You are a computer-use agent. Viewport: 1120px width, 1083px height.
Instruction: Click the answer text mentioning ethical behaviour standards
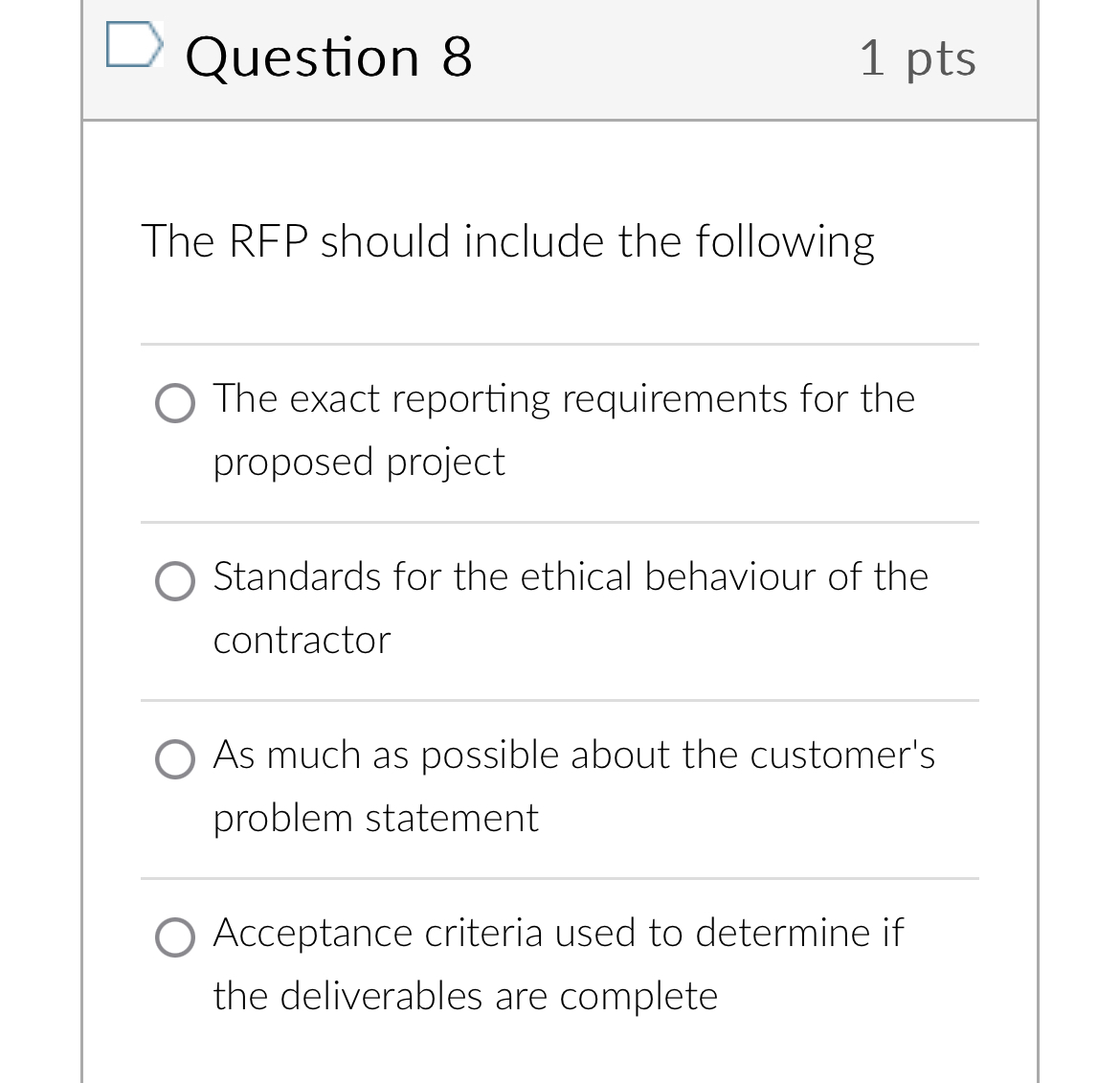570,578
